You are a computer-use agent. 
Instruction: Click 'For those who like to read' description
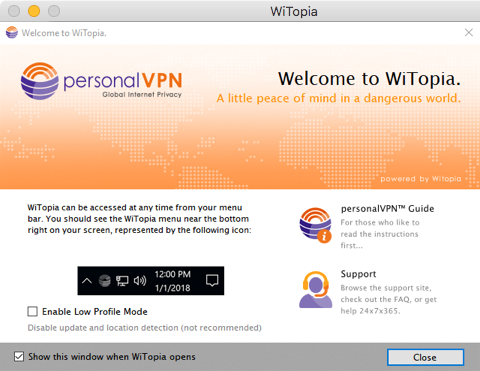pos(380,234)
